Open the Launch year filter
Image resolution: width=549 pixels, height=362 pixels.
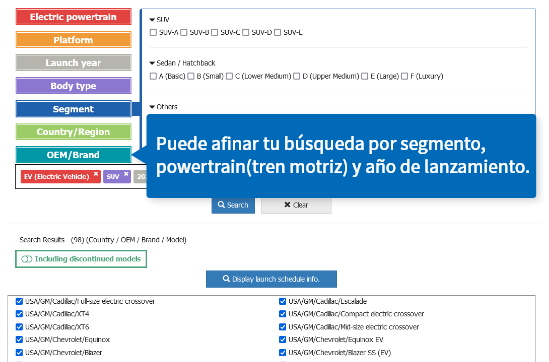pyautogui.click(x=74, y=63)
